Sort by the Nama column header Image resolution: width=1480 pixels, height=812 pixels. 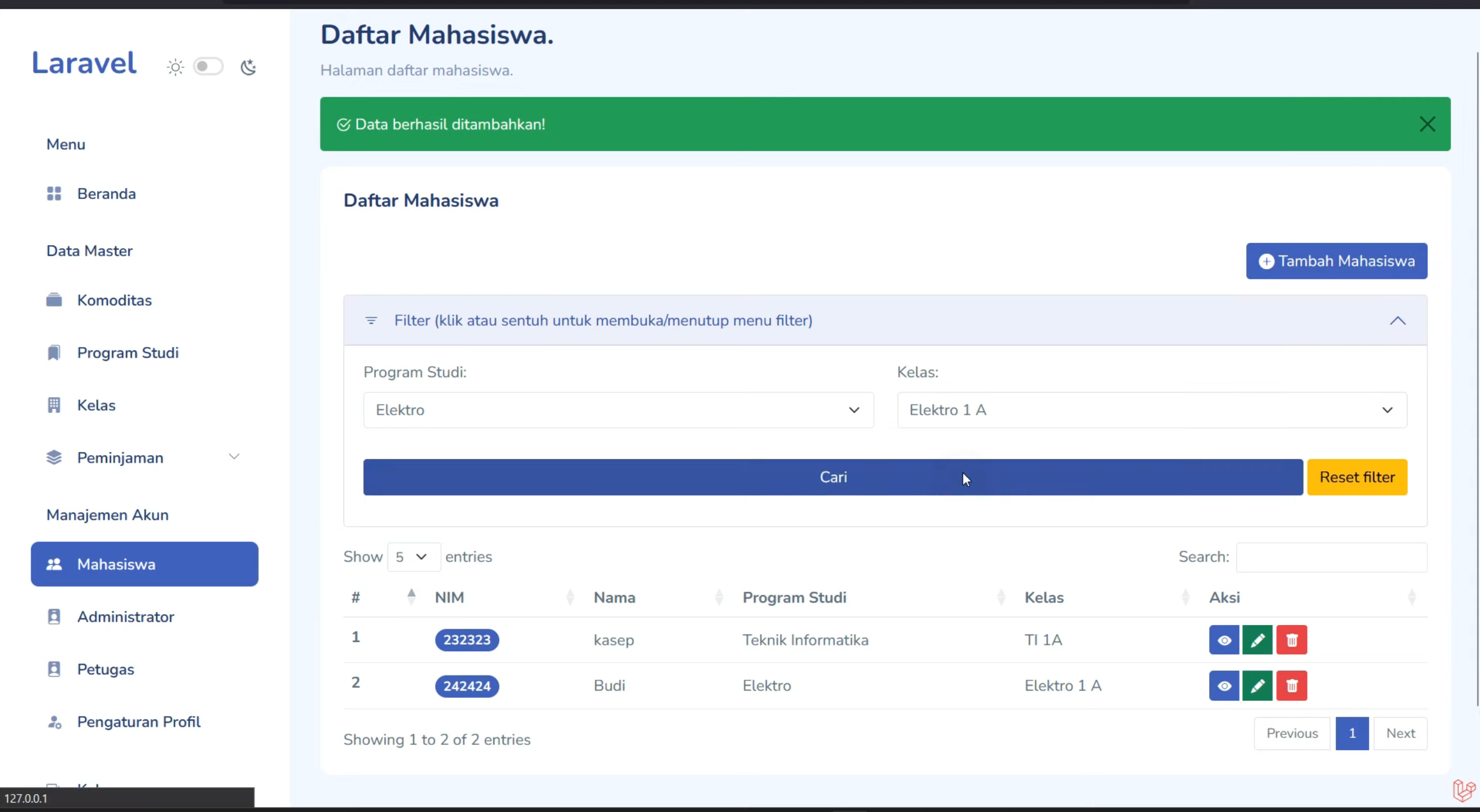[659, 597]
